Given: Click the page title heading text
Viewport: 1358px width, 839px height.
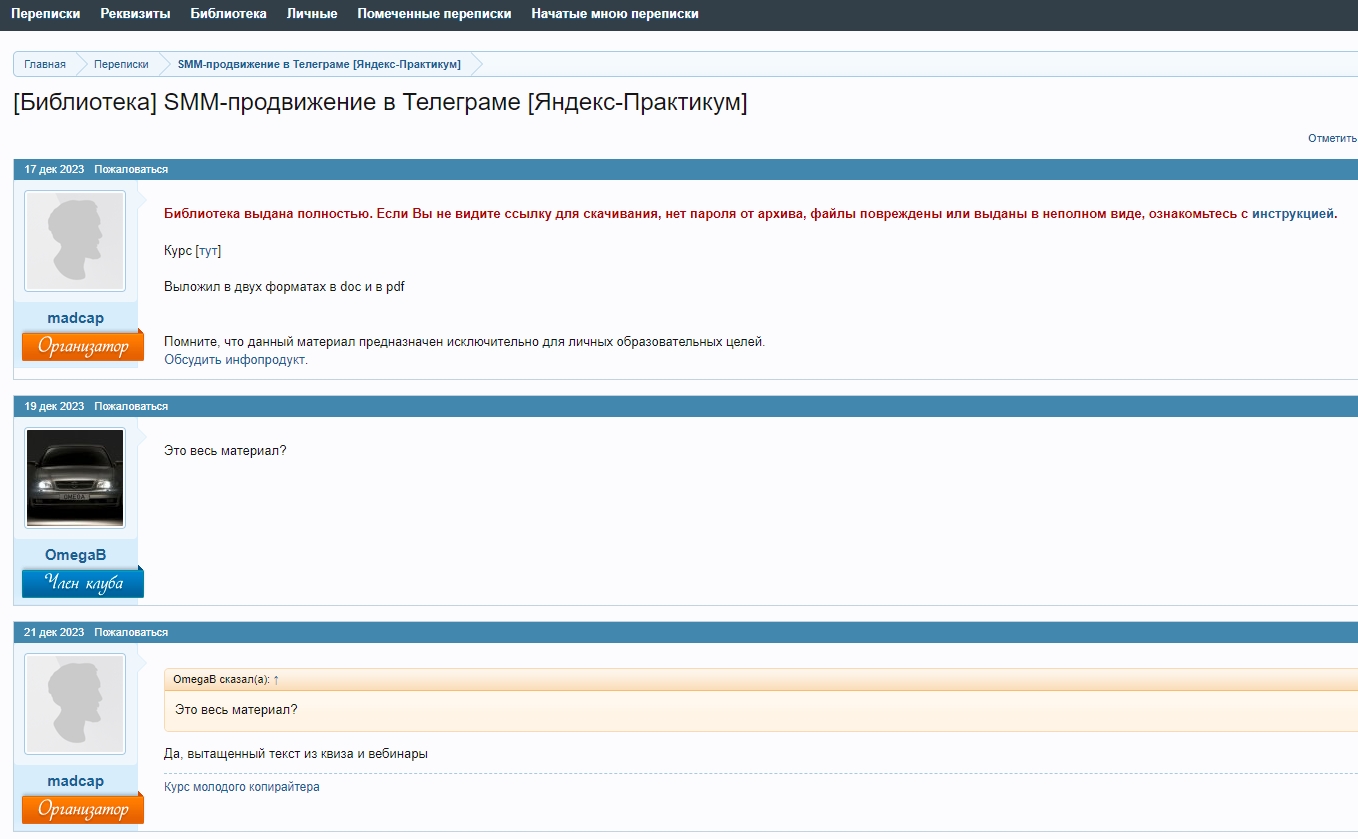Looking at the screenshot, I should [x=380, y=103].
